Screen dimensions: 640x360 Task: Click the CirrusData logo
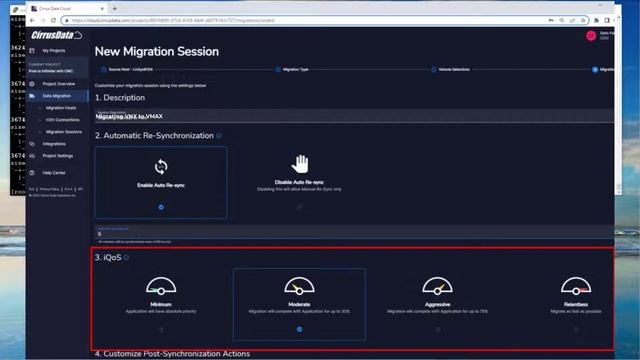pyautogui.click(x=56, y=36)
